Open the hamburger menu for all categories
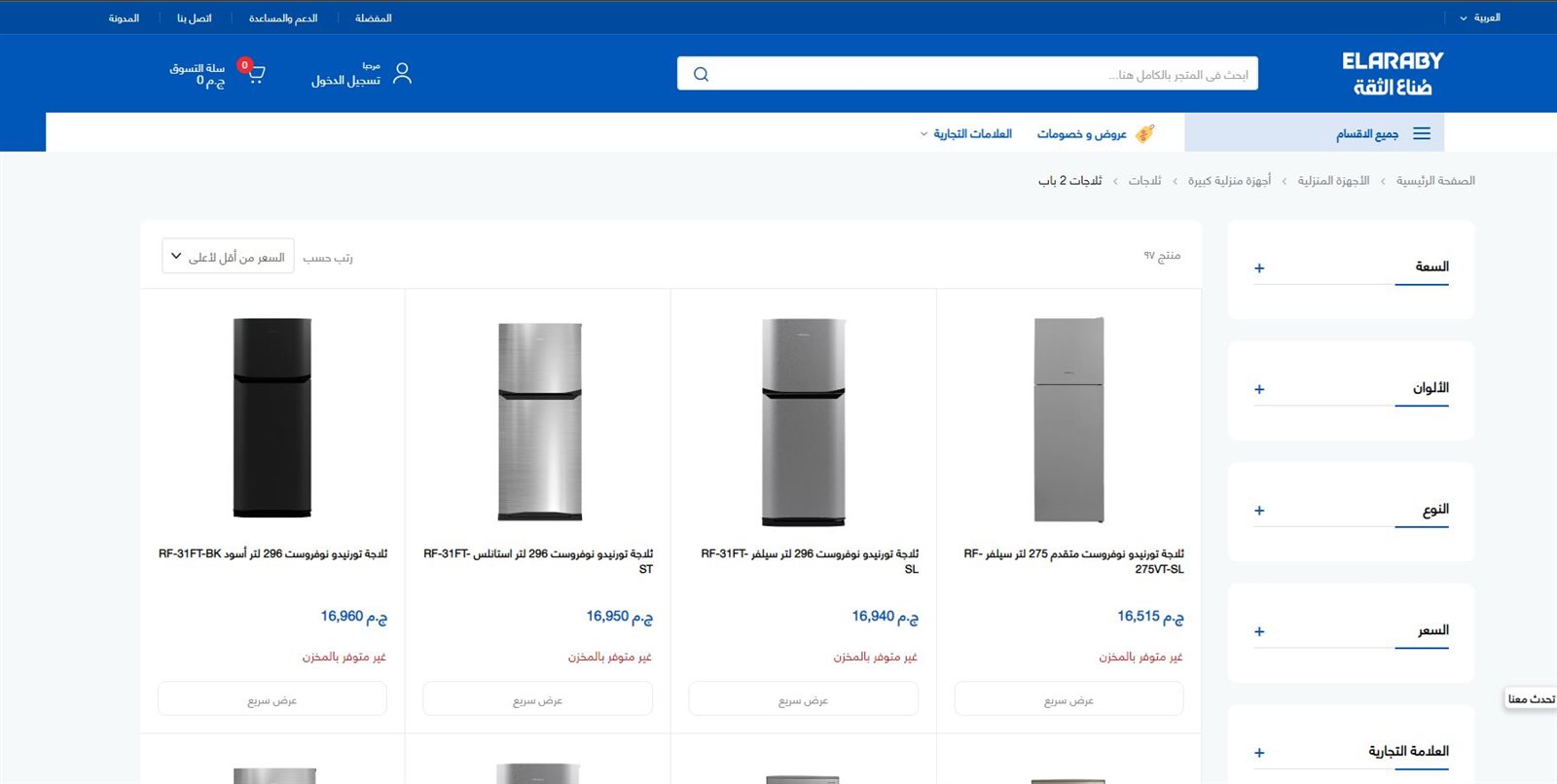 1421,133
